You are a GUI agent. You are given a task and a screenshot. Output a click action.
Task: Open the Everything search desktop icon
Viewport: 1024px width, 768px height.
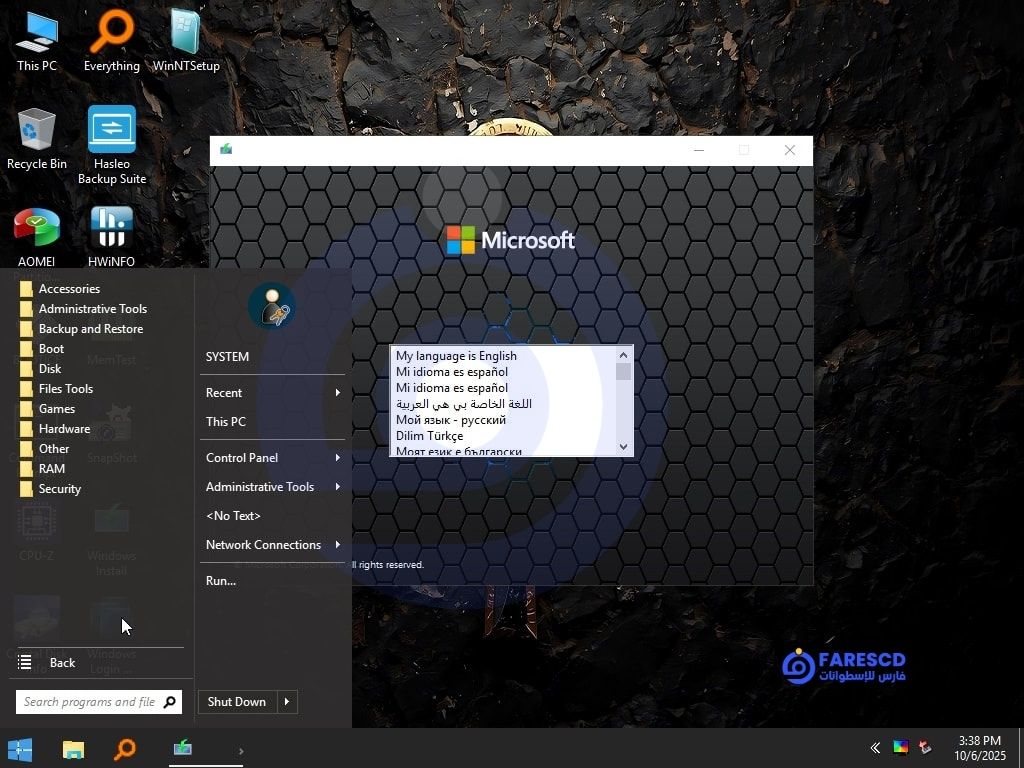(x=111, y=40)
